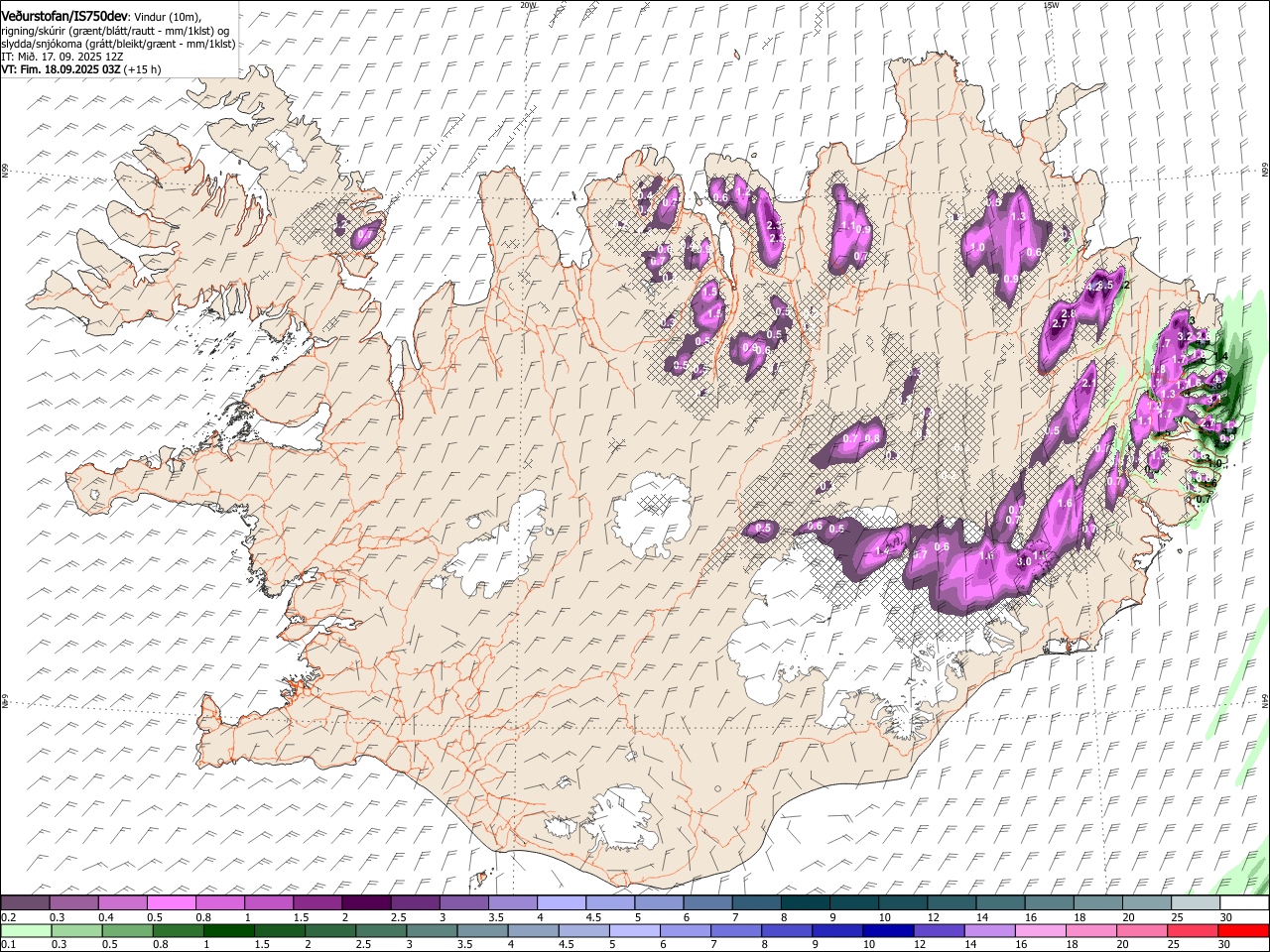The width and height of the screenshot is (1270, 952).
Task: Select bottom scale swatch between 3.5 and 4
Action: 482,930
